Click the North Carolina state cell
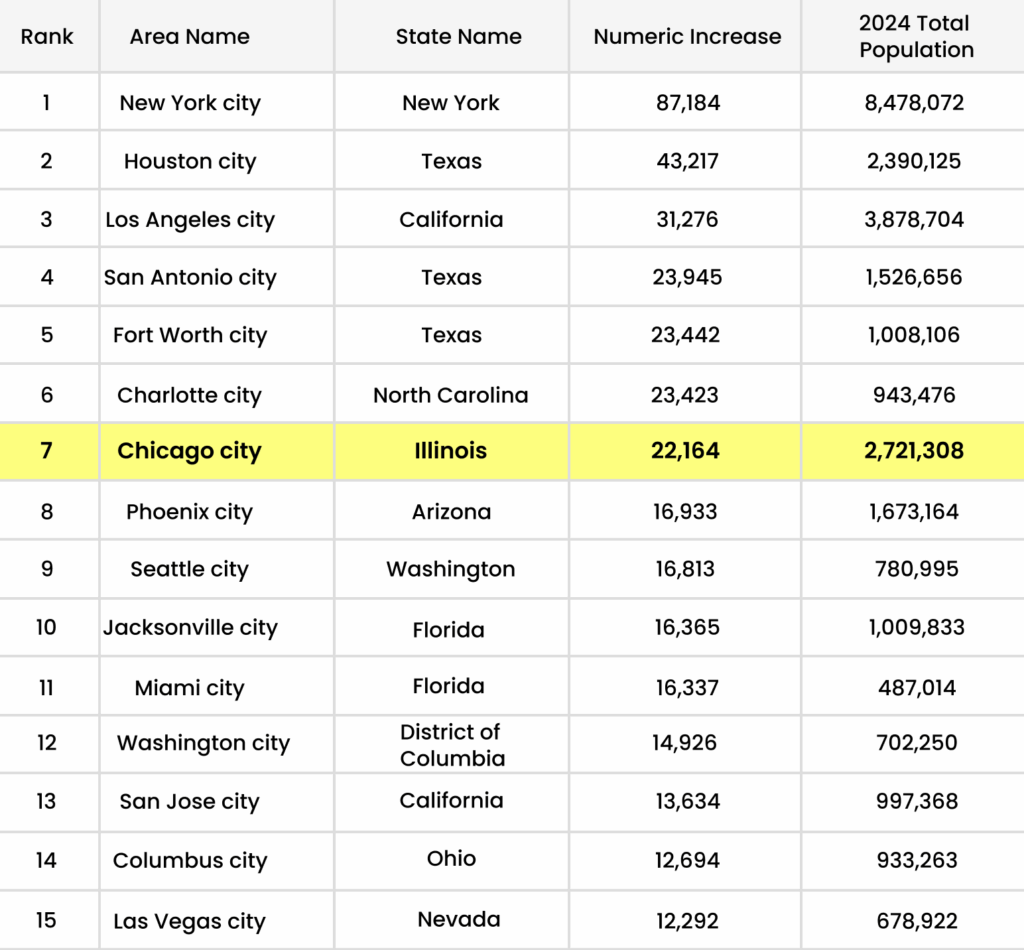This screenshot has width=1024, height=950. coord(451,395)
